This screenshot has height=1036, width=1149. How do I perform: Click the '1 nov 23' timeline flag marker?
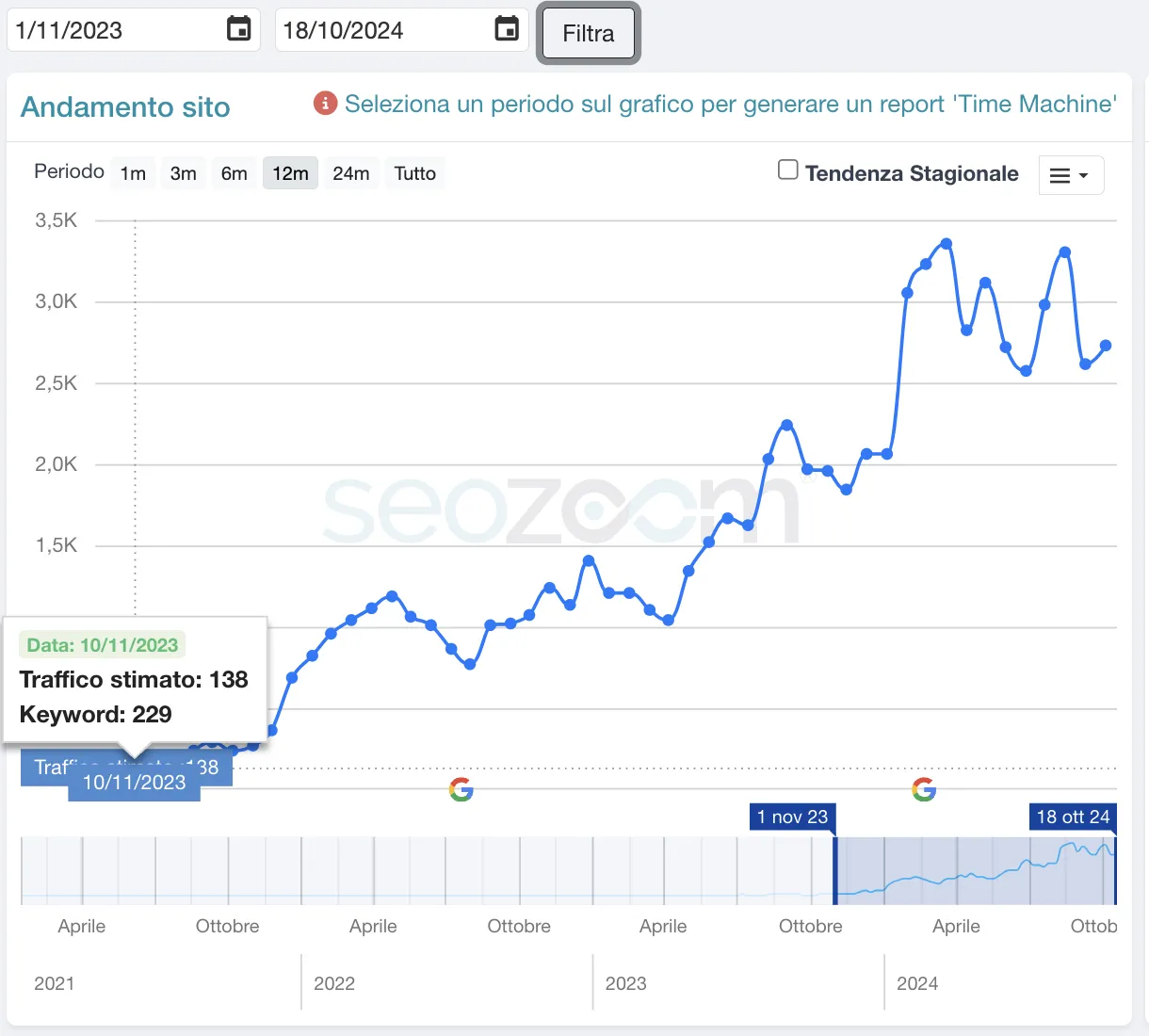[x=792, y=817]
